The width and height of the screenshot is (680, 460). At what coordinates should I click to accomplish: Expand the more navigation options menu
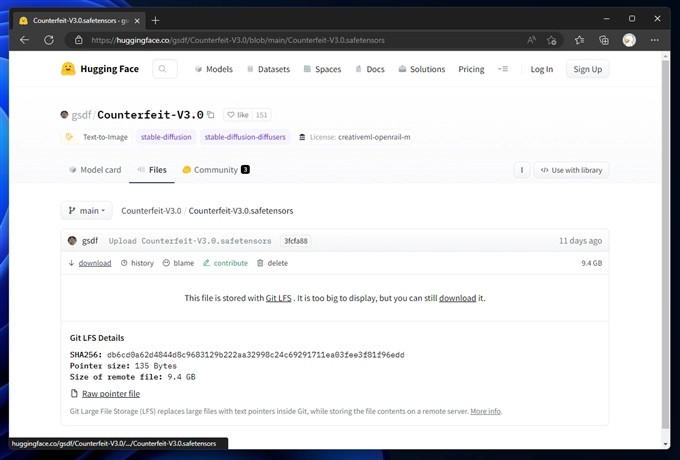pos(503,69)
